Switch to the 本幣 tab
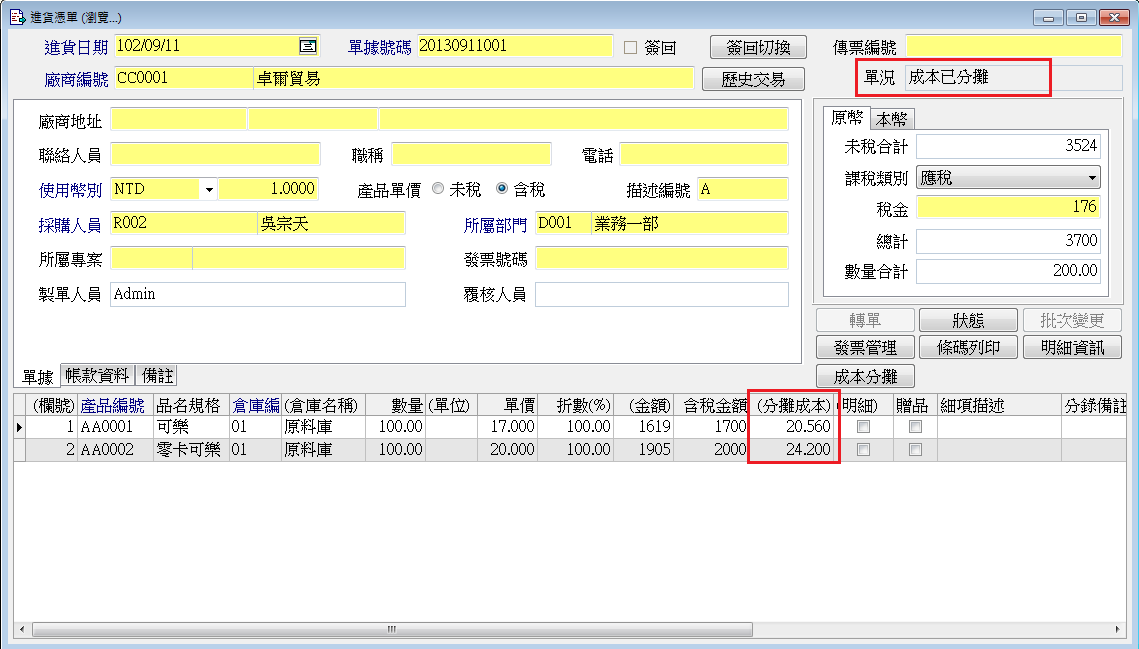 892,119
